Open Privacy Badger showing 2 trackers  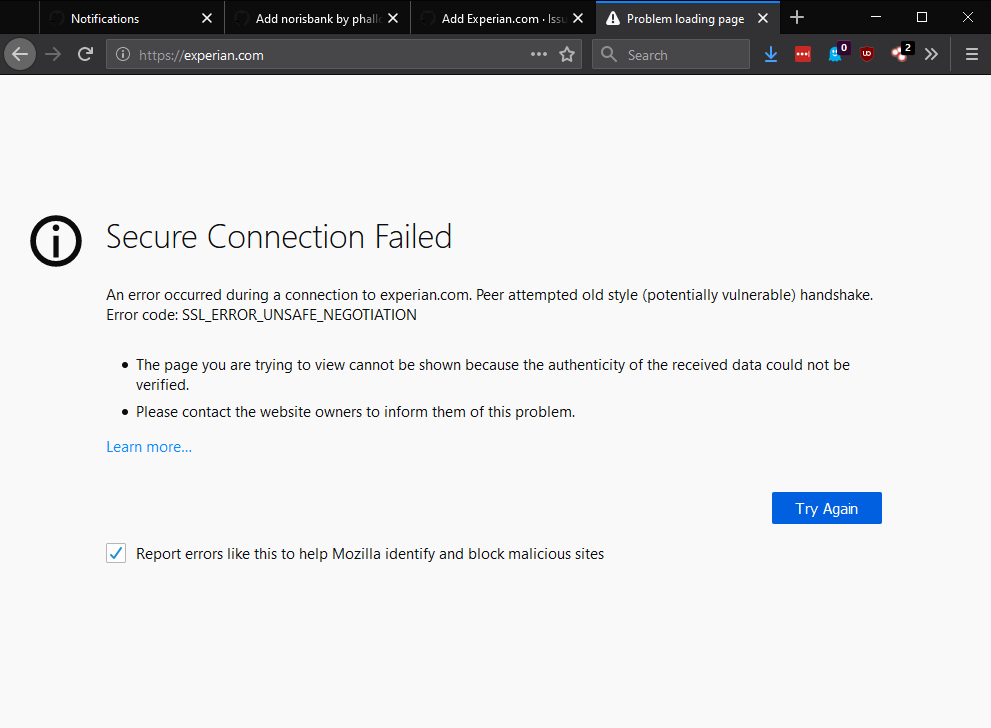899,54
